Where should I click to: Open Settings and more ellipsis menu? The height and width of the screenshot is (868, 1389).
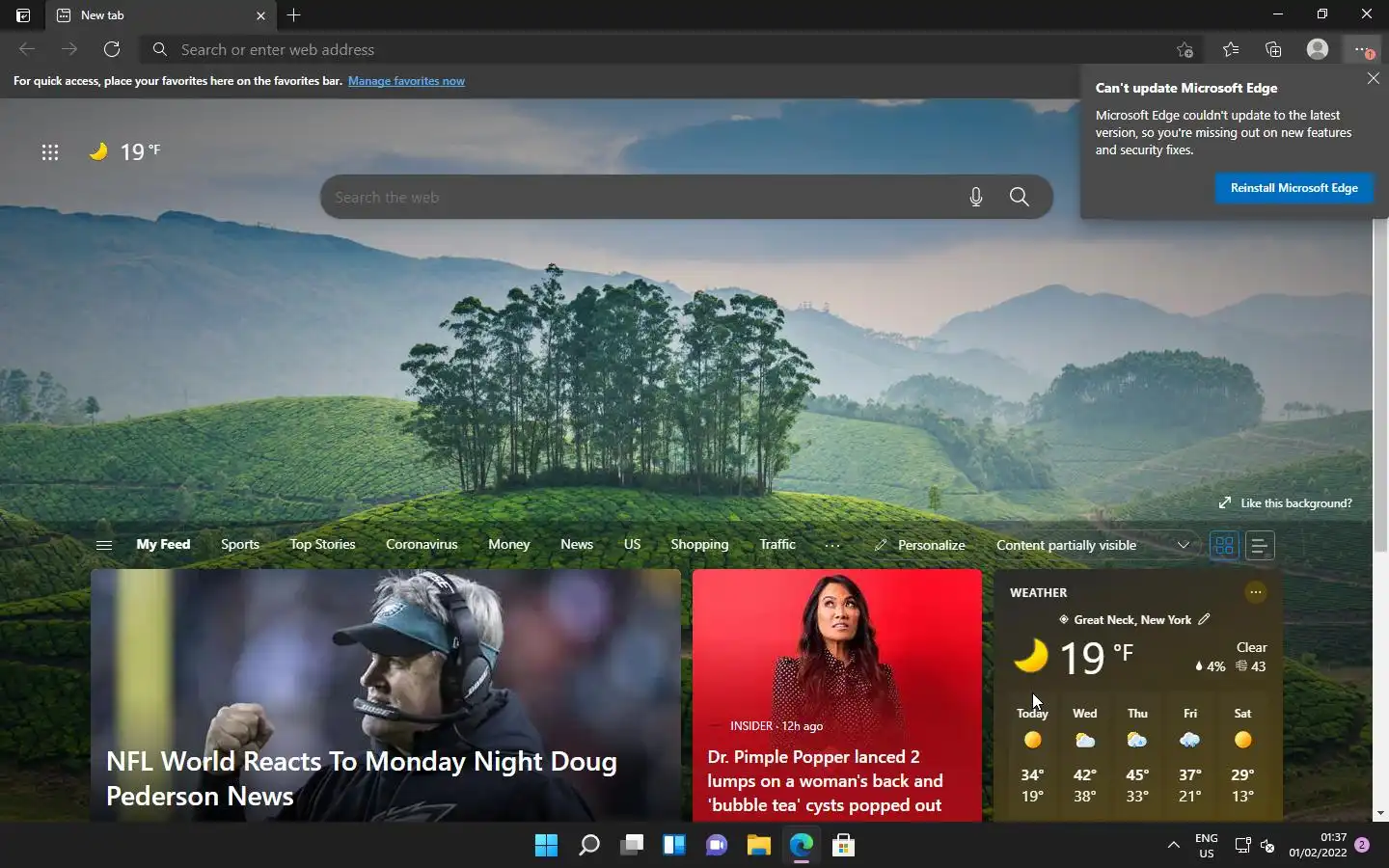[1362, 49]
